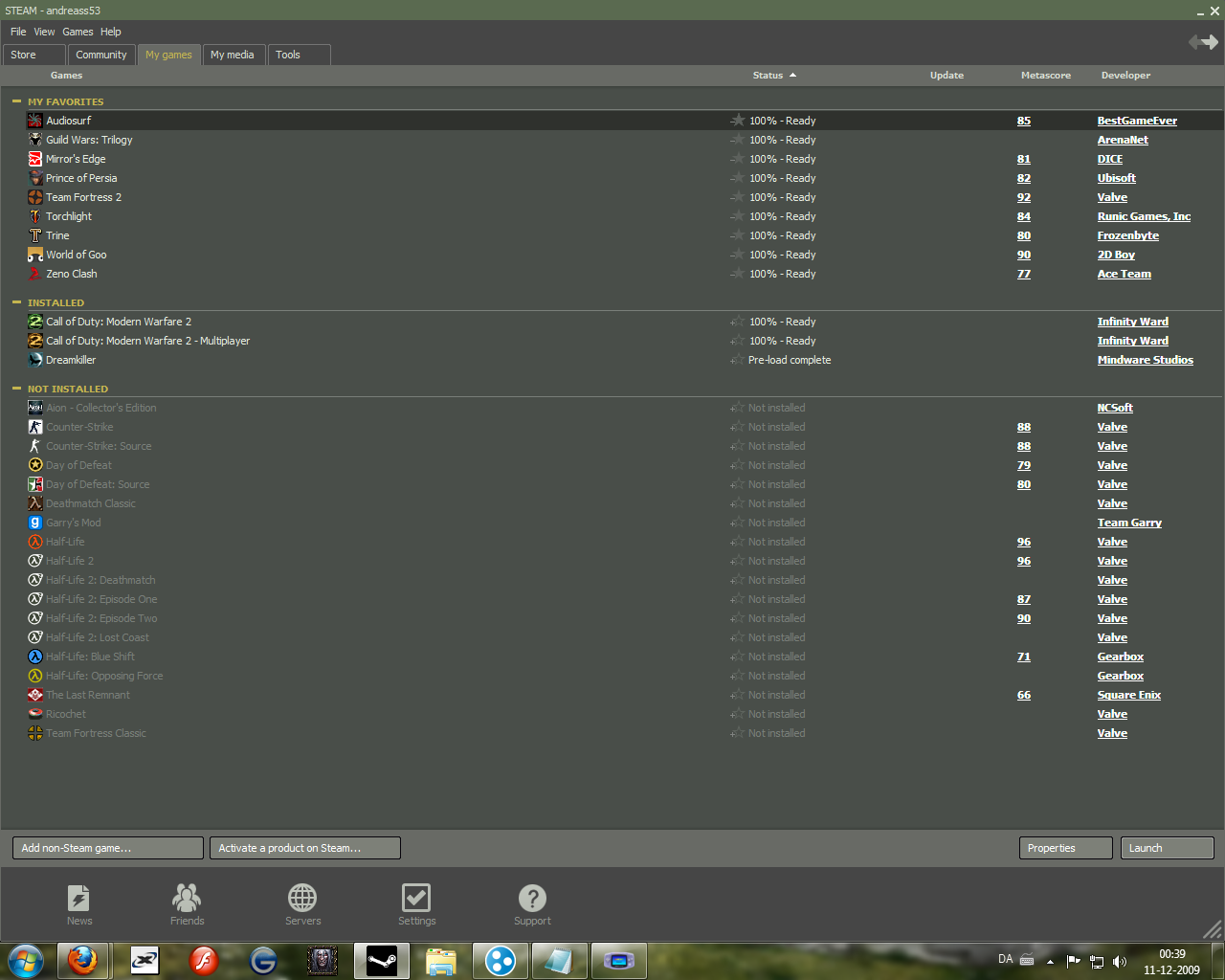
Task: Collapse the MY FAVORITES group
Action: coord(16,101)
